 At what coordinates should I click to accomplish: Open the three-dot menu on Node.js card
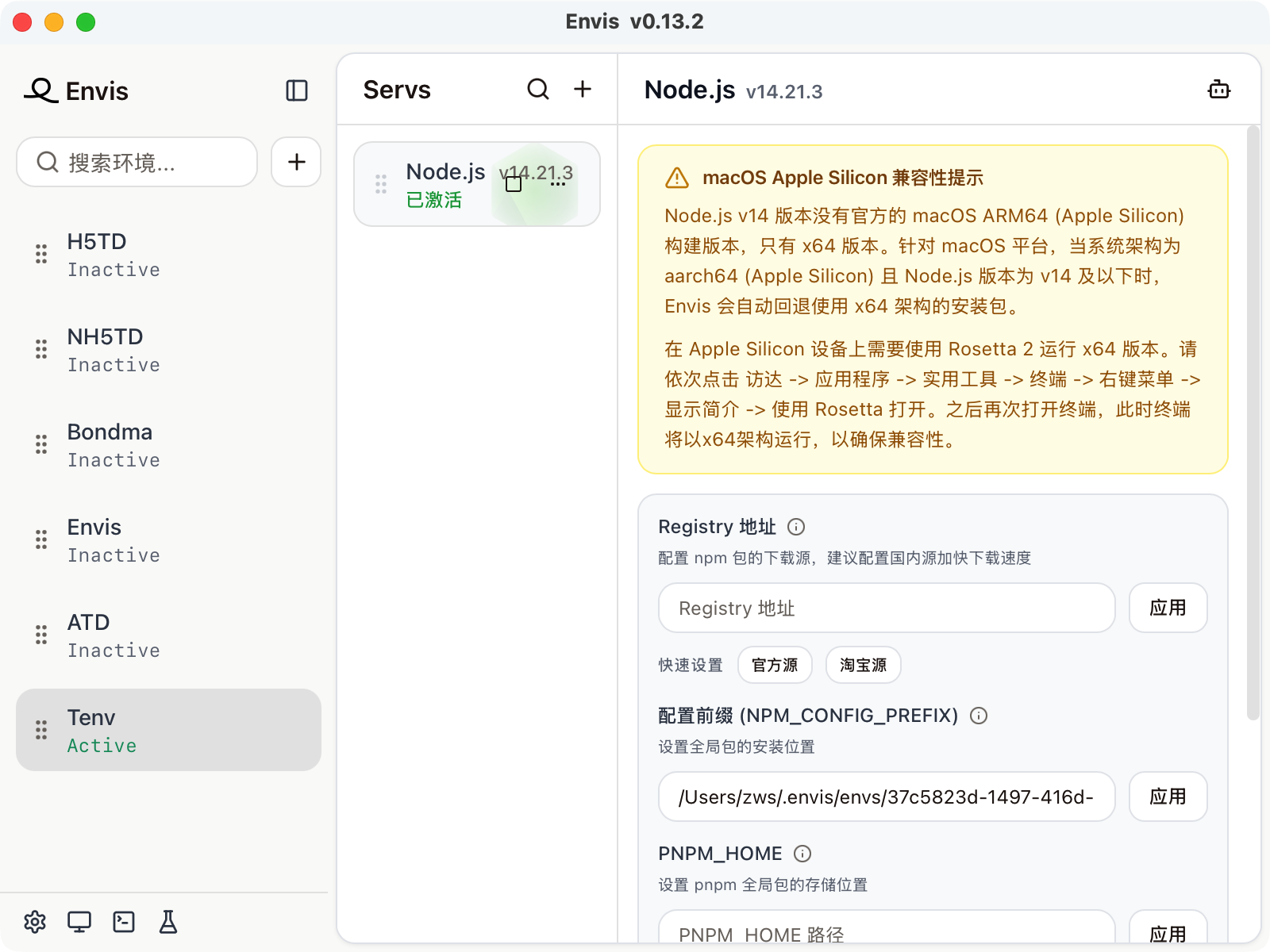pyautogui.click(x=558, y=184)
